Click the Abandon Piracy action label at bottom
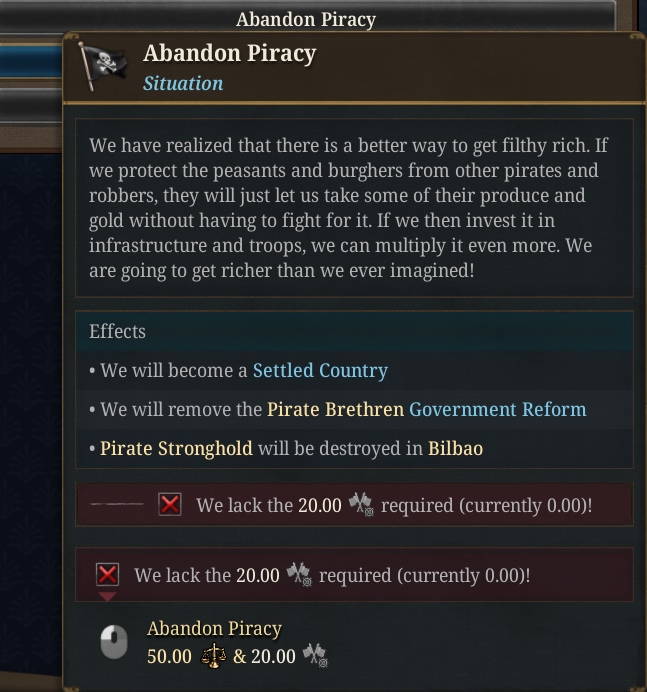This screenshot has height=692, width=647. point(214,628)
